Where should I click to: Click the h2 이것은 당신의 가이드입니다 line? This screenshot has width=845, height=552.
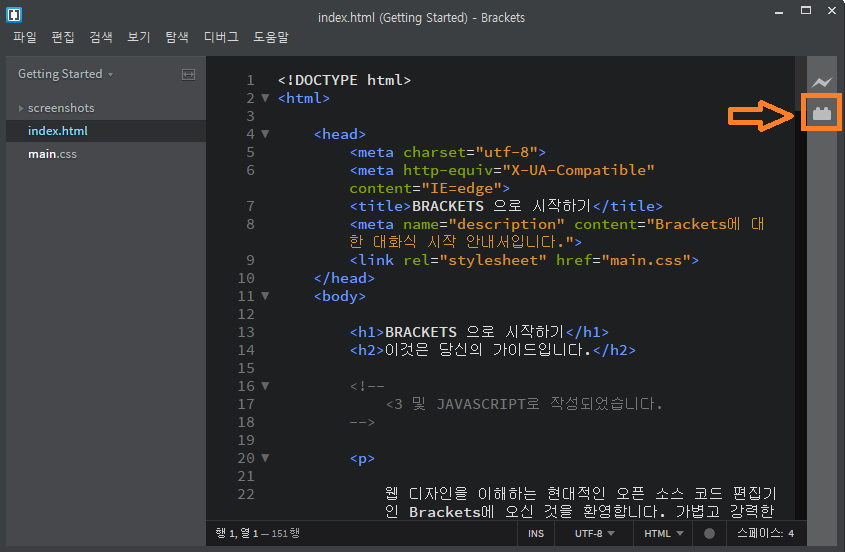point(493,350)
